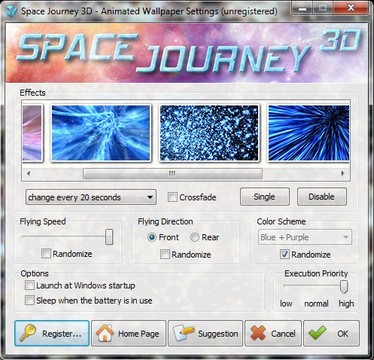Enable the Crossfade checkbox

(x=172, y=197)
